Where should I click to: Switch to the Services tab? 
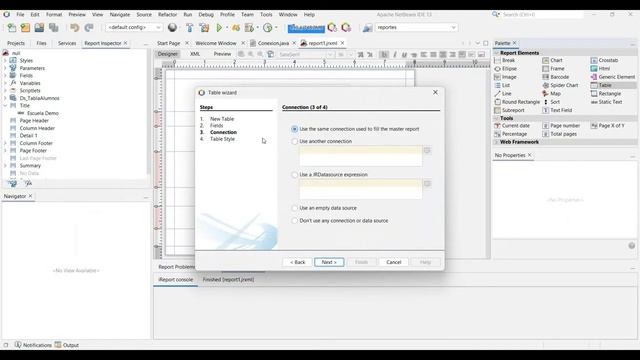click(x=67, y=43)
